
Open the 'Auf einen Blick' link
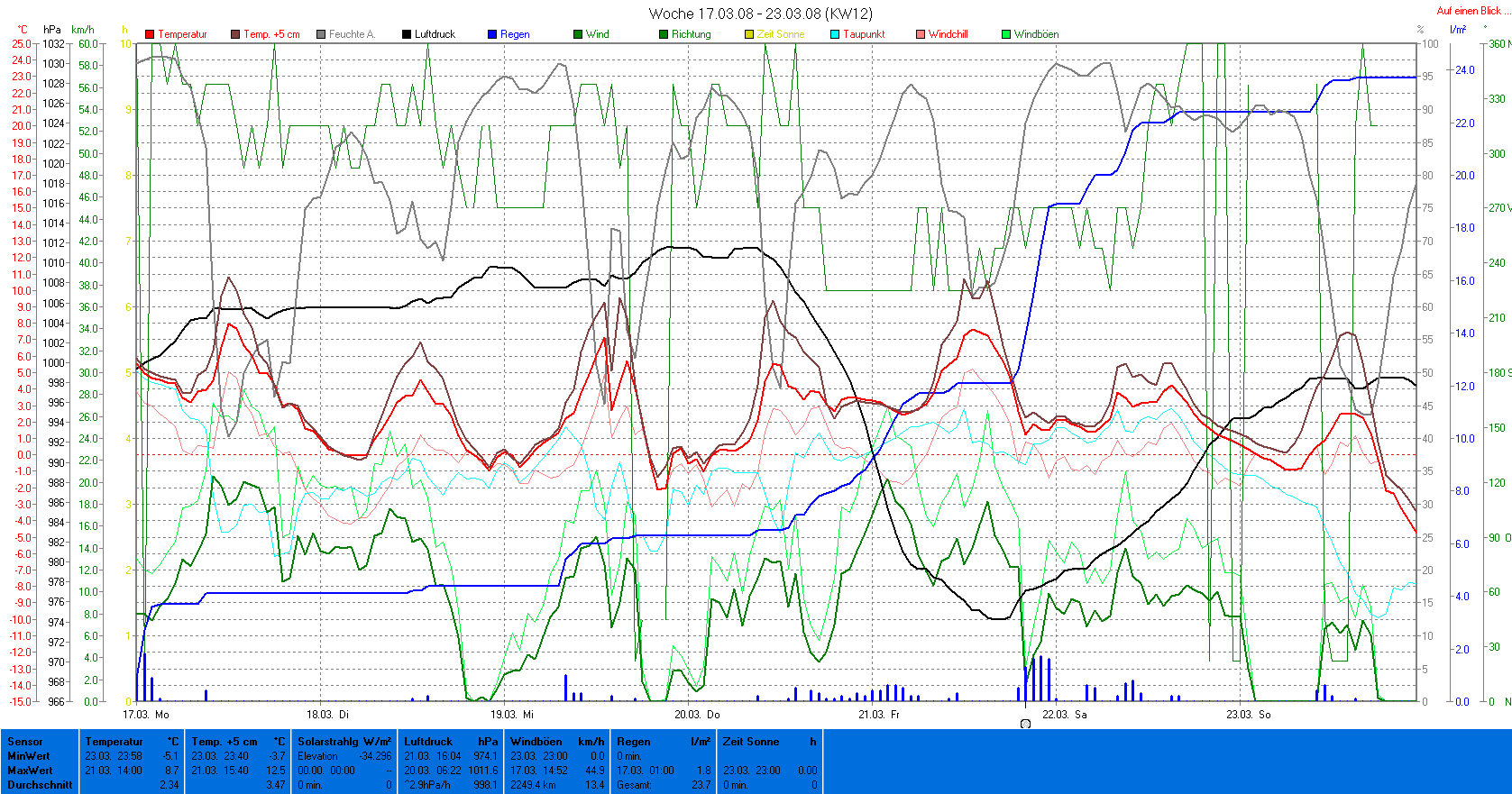[1469, 11]
